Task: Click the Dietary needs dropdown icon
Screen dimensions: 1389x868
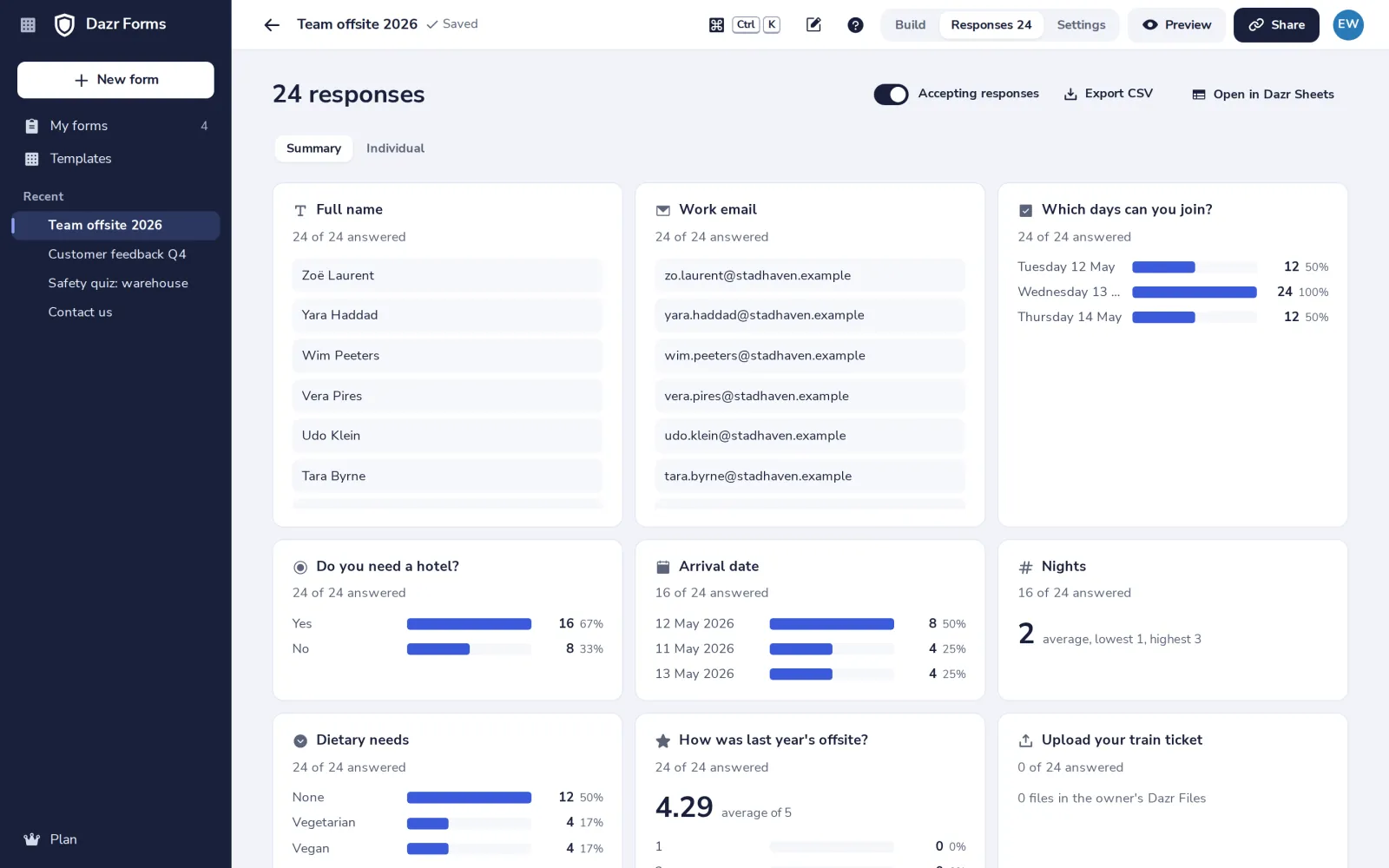Action: pyautogui.click(x=300, y=740)
